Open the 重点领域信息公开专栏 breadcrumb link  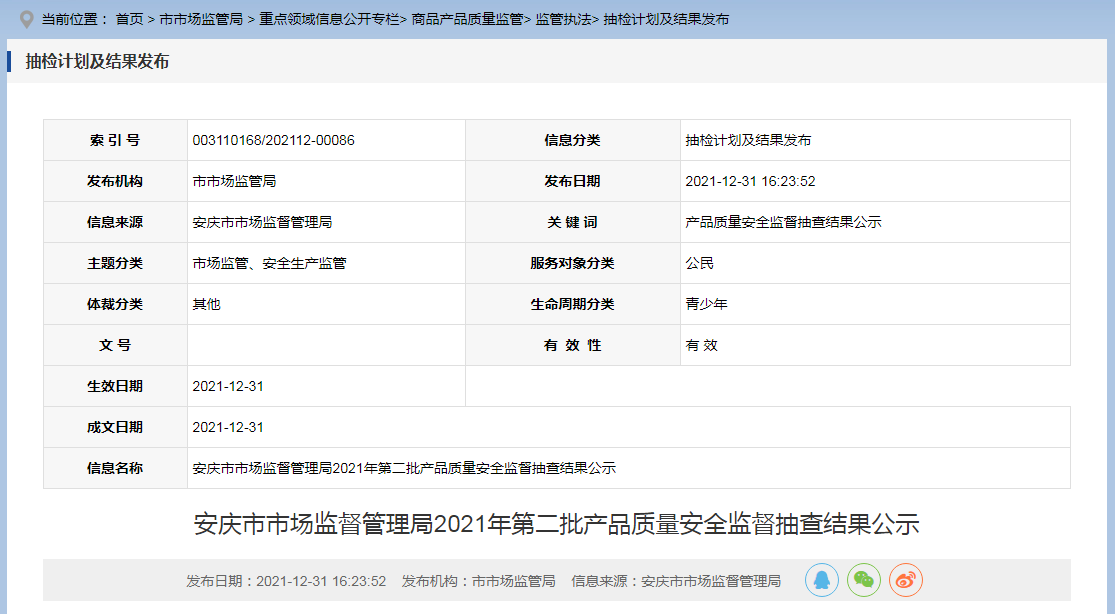[x=329, y=19]
